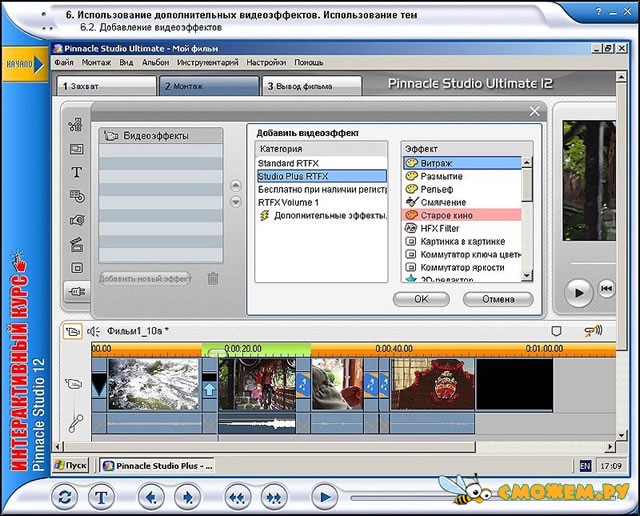Open the Альбом menu
This screenshot has width=640, height=516.
(155, 62)
